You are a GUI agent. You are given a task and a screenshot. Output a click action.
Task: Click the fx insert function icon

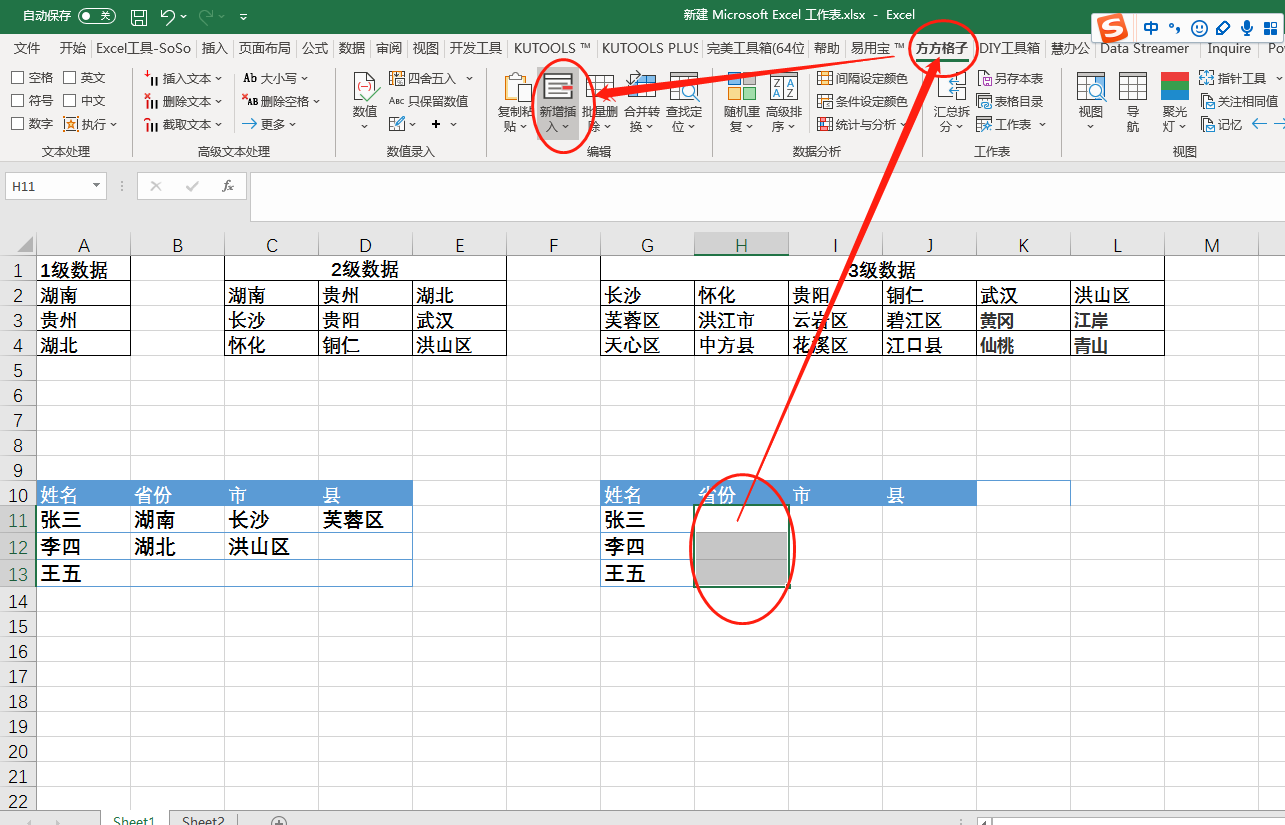click(228, 186)
